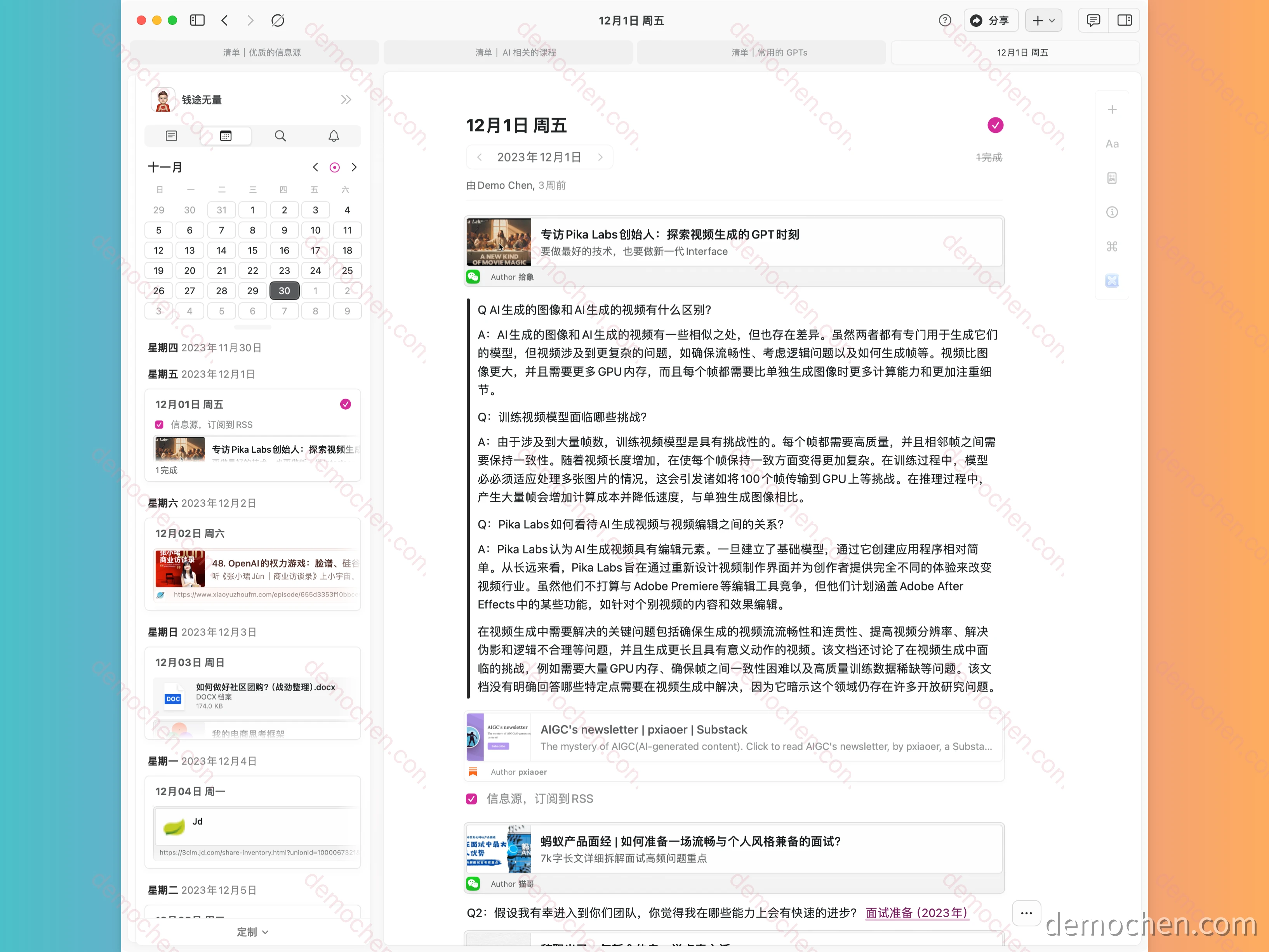Toggle the right sidebar panel icon
The width and height of the screenshot is (1269, 952).
pos(1125,21)
